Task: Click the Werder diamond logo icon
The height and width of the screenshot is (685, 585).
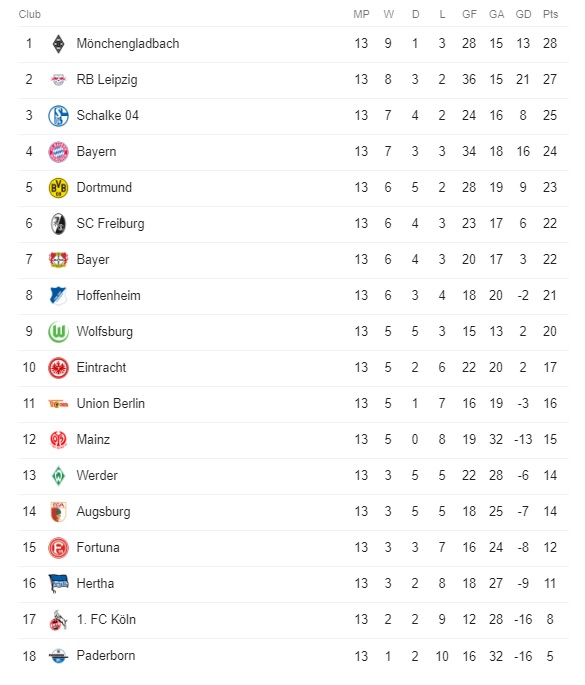Action: (x=58, y=476)
